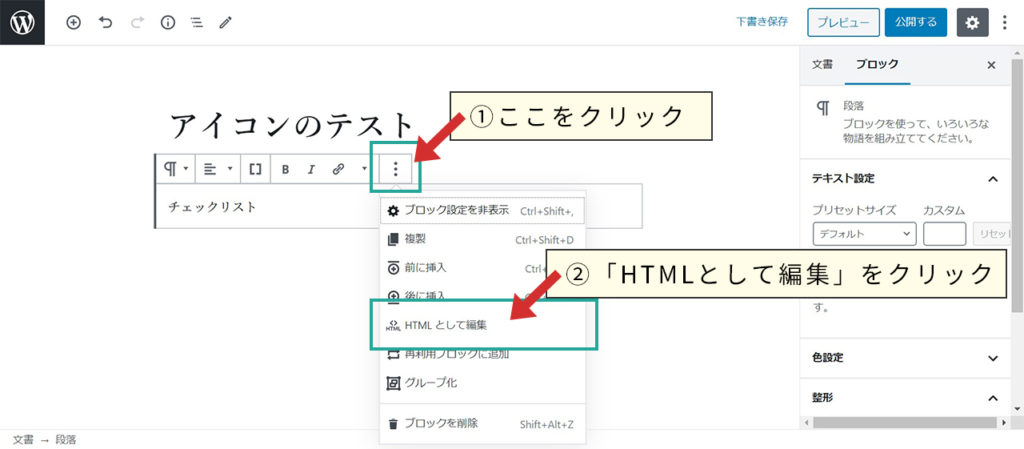
Task: Click the 下書き保存 link
Action: point(761,22)
